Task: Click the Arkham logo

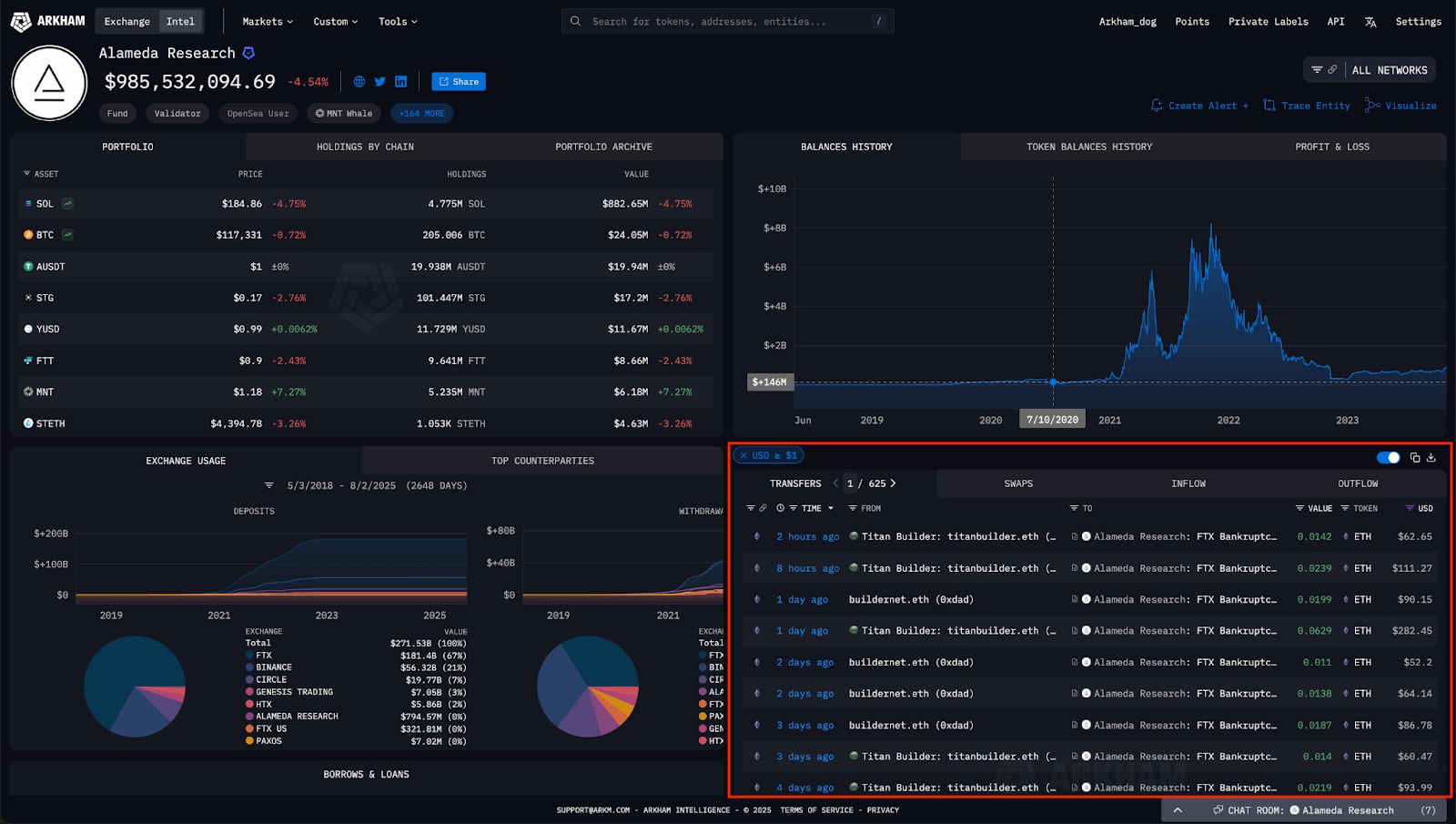Action: tap(47, 21)
